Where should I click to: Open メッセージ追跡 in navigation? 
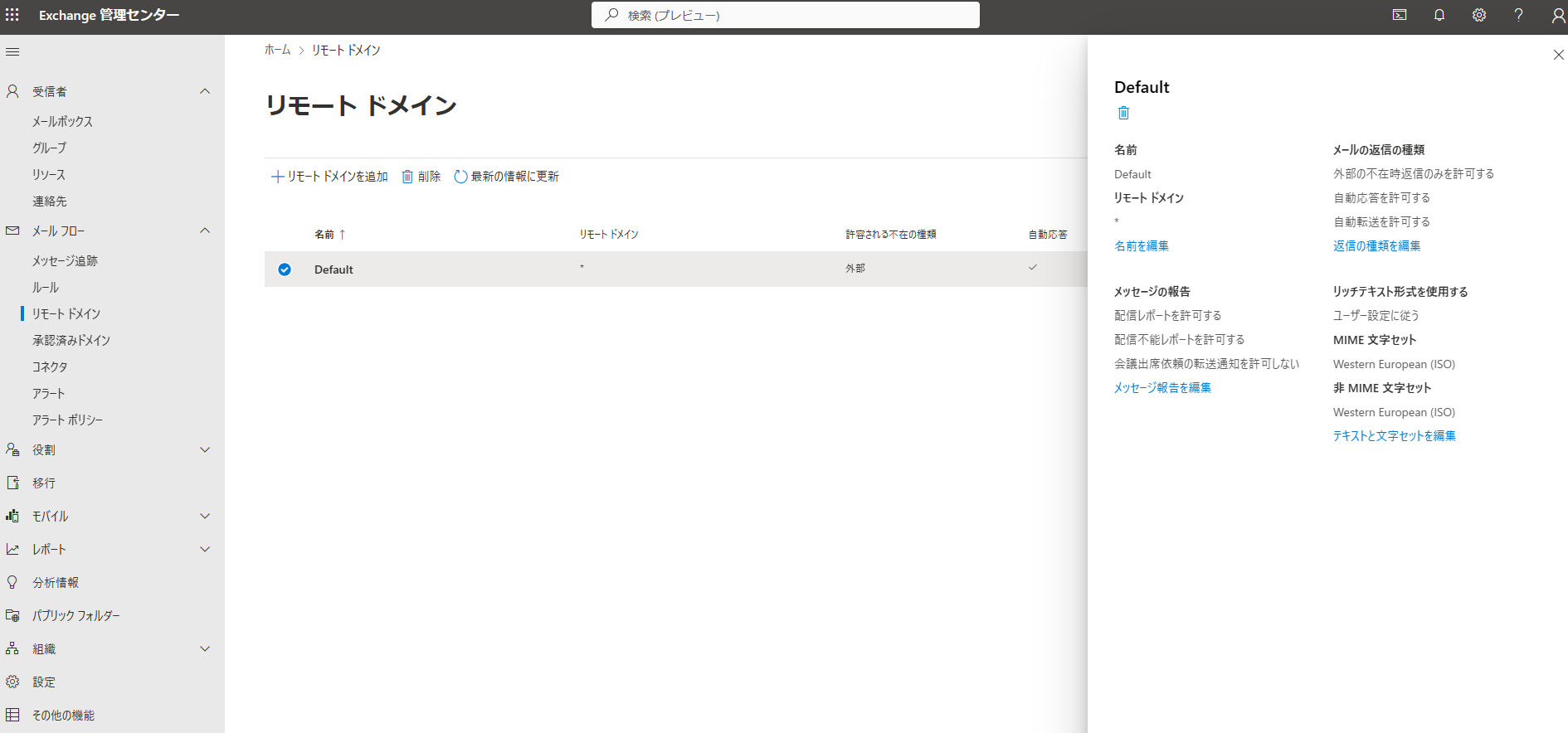(x=65, y=260)
